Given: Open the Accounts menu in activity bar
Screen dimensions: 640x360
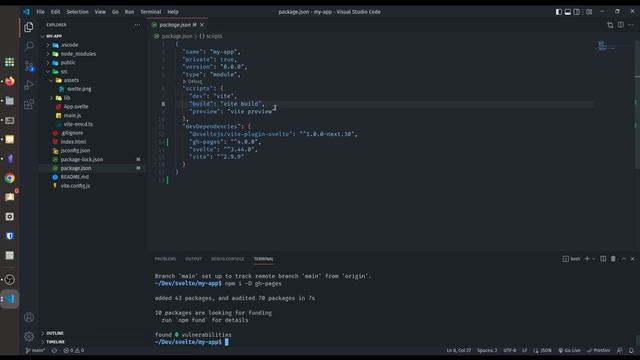Looking at the screenshot, I should coord(29,317).
